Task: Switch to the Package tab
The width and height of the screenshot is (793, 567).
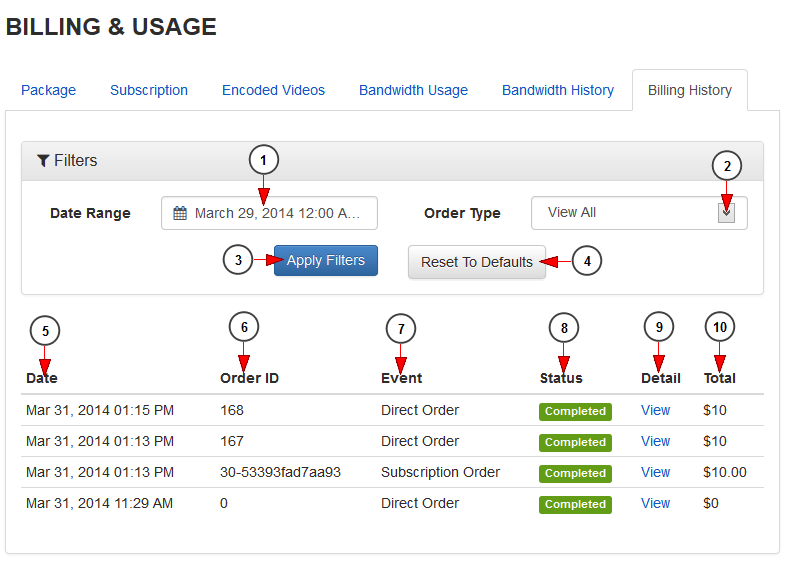Action: pyautogui.click(x=49, y=90)
